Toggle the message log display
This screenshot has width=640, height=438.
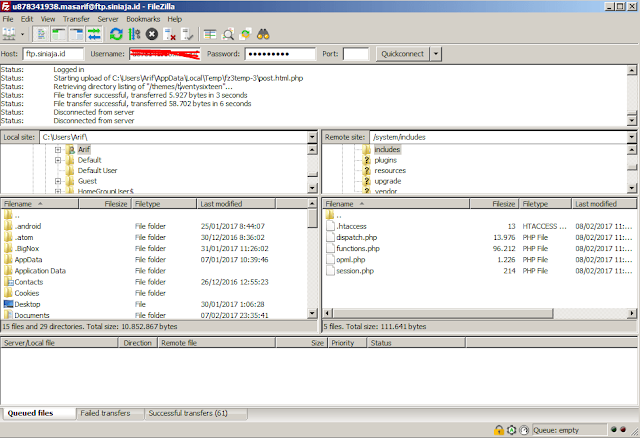pyautogui.click(x=41, y=34)
